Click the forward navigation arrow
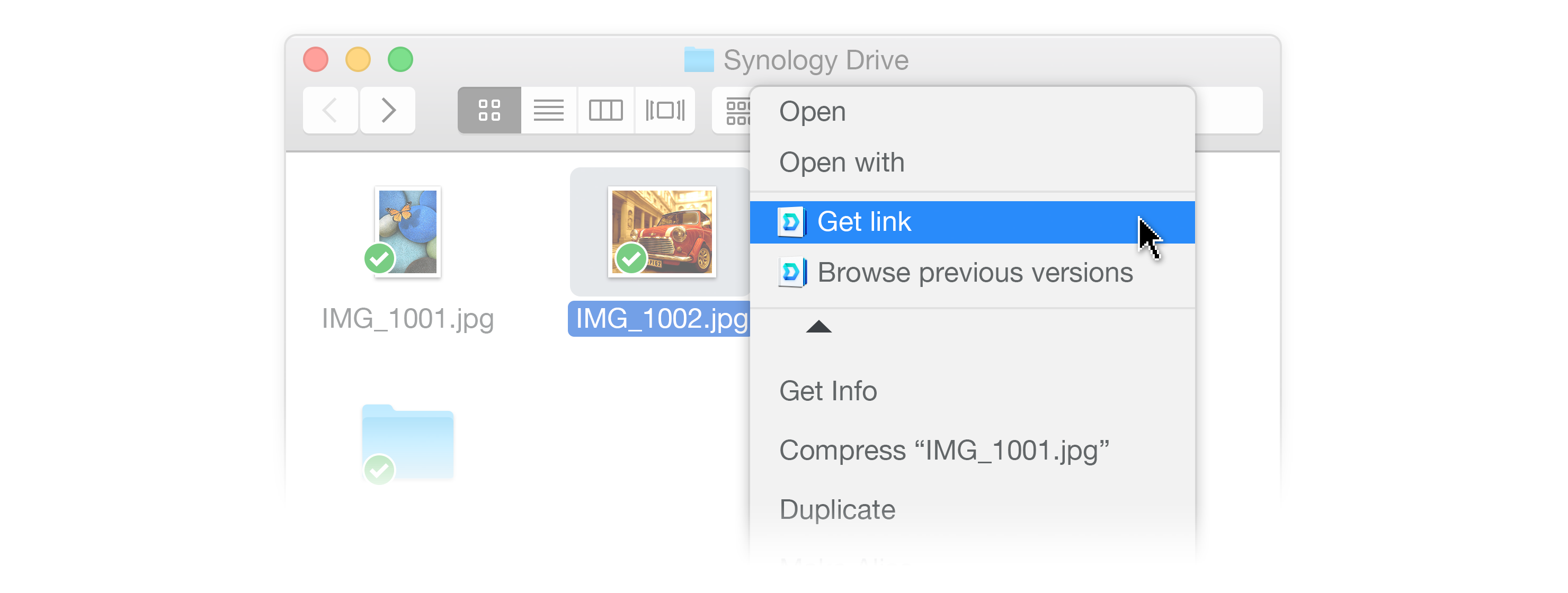The height and width of the screenshot is (593, 1568). click(388, 110)
